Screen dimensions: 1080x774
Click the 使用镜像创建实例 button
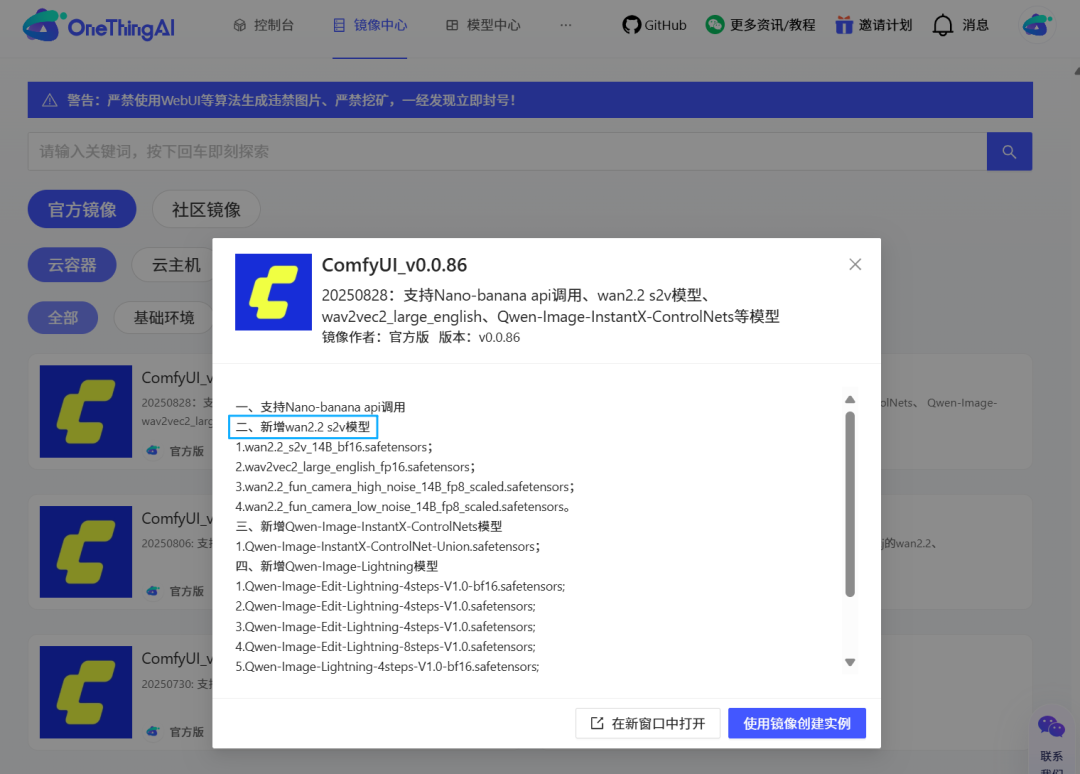[x=797, y=723]
